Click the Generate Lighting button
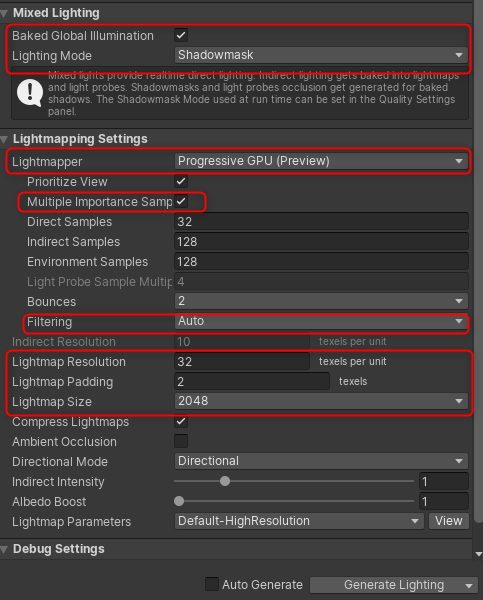483x600 pixels. (x=394, y=585)
